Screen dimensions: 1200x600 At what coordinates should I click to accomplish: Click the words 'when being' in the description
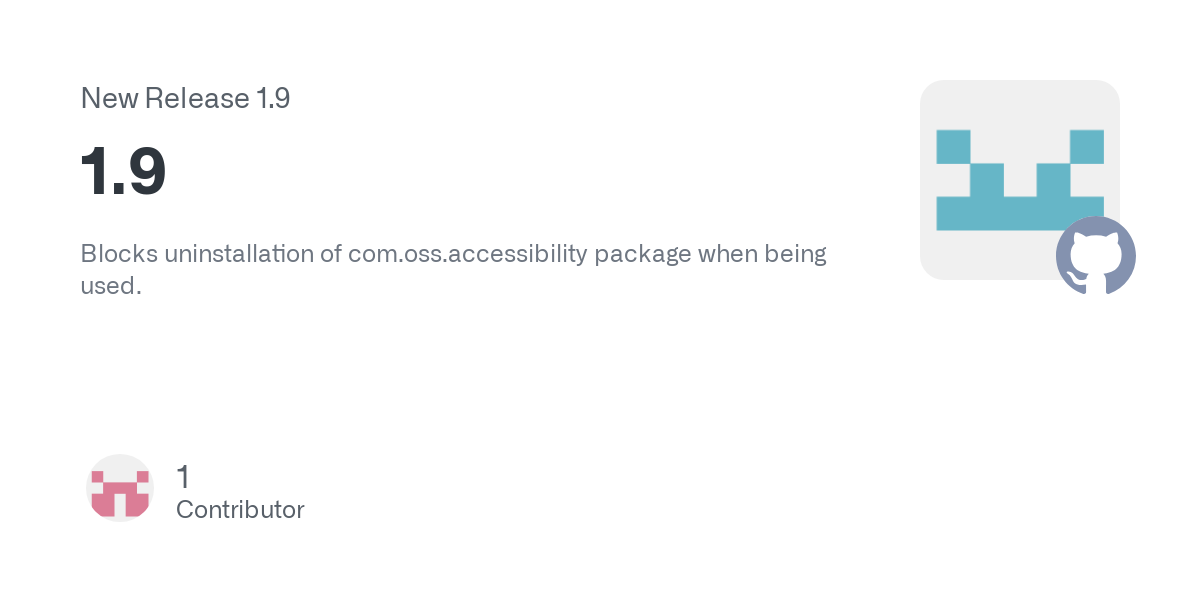pos(762,254)
